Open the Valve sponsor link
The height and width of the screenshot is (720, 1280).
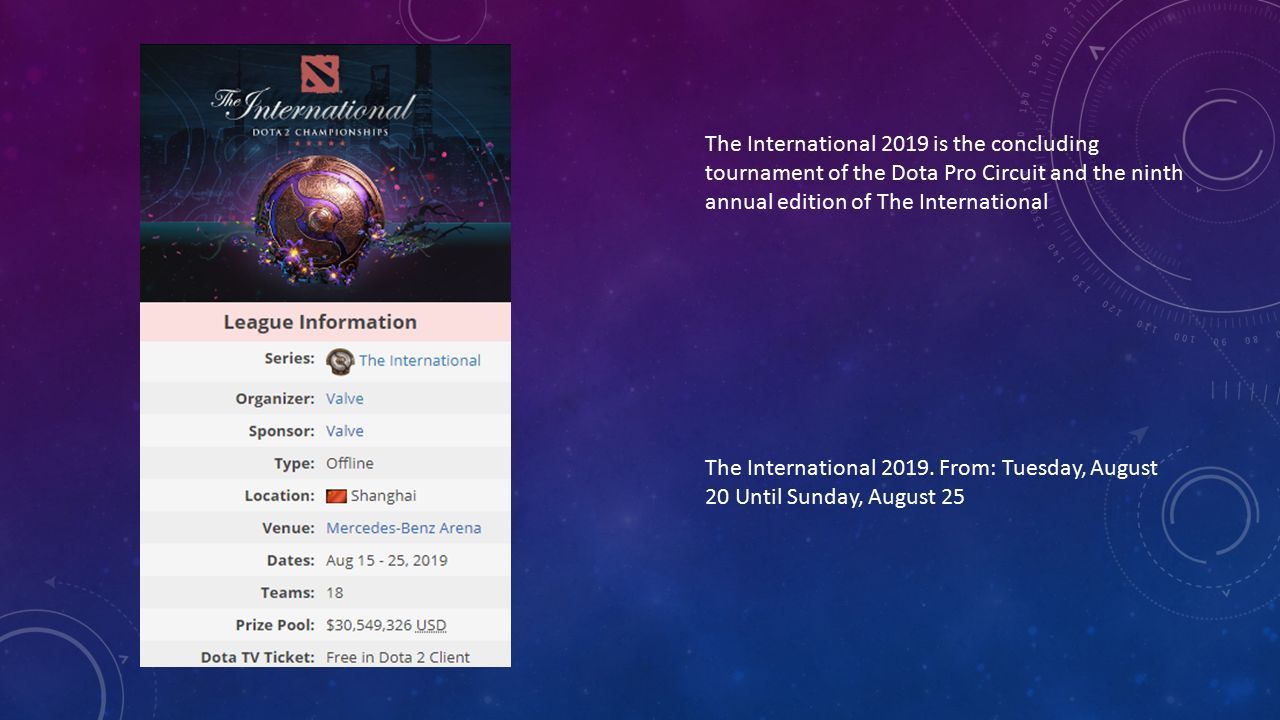345,431
